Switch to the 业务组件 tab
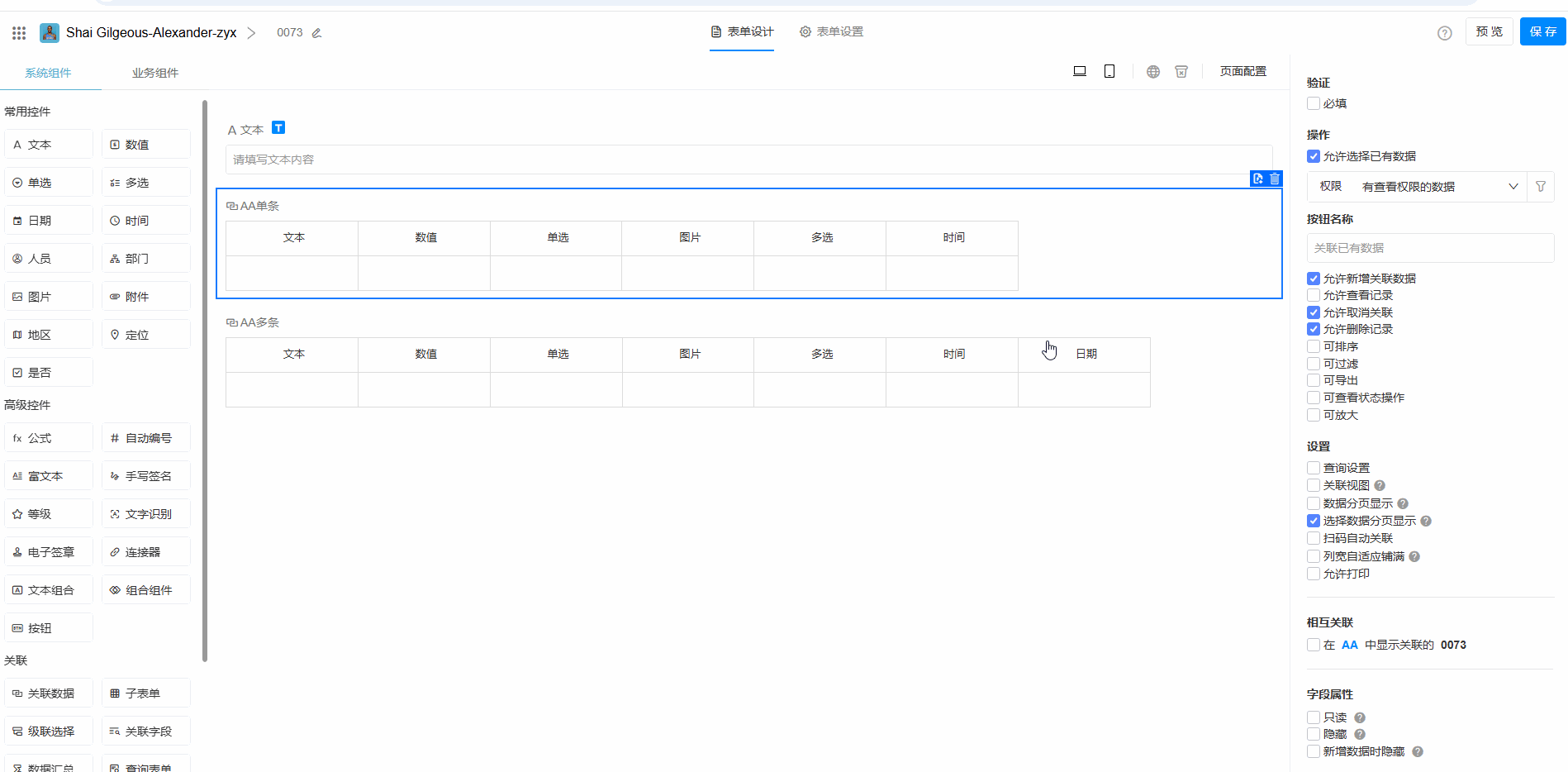This screenshot has height=772, width=1568. coord(155,73)
